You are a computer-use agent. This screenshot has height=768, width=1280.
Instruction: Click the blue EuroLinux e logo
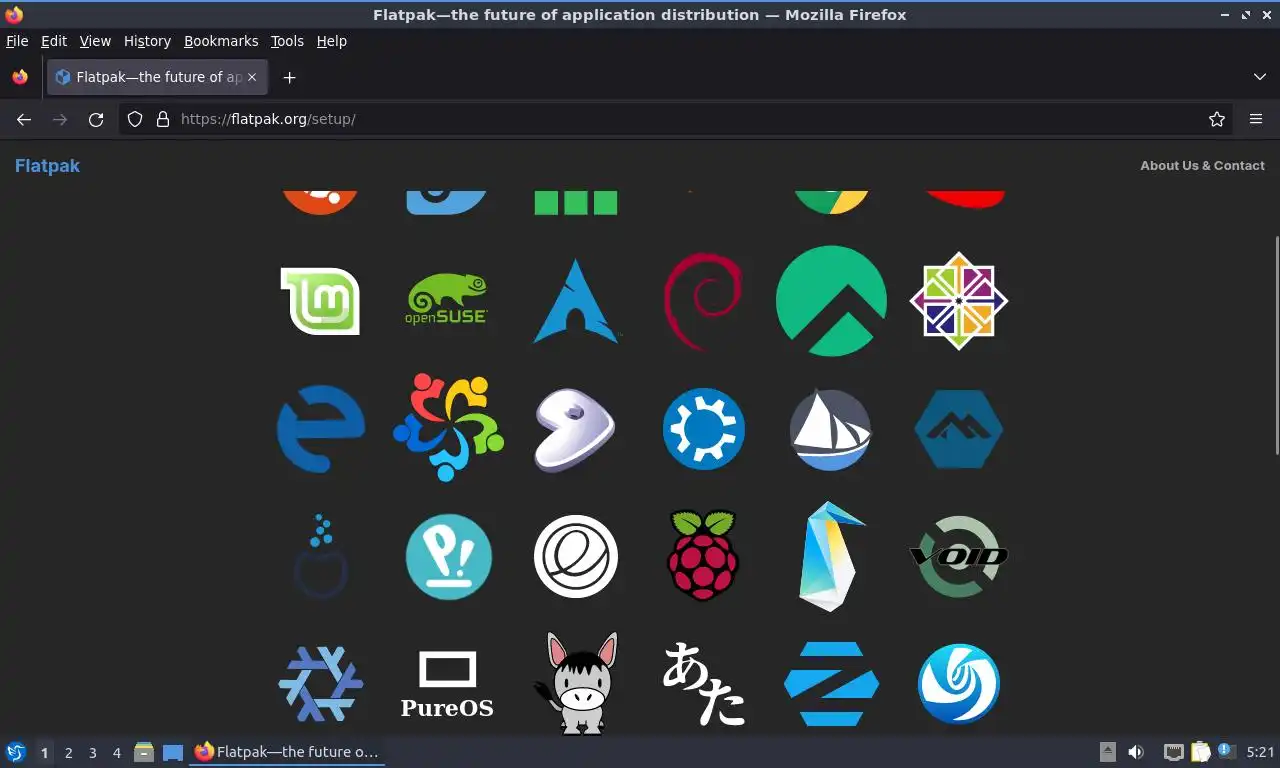pos(320,429)
